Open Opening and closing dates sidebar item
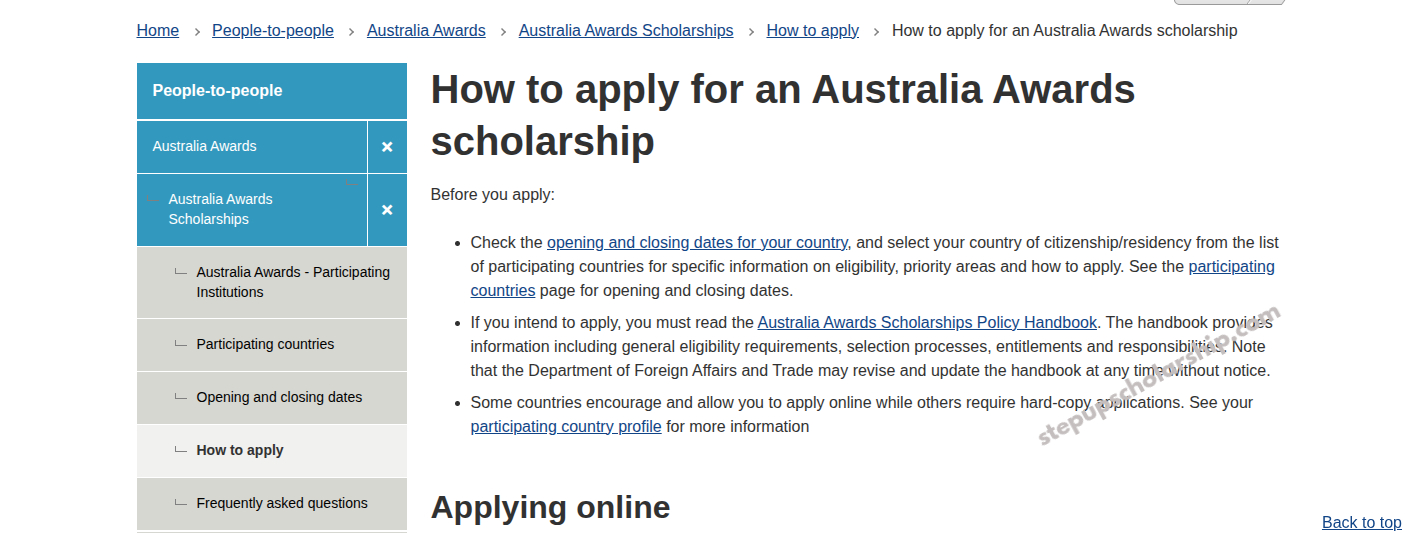The image size is (1420, 533). (279, 397)
